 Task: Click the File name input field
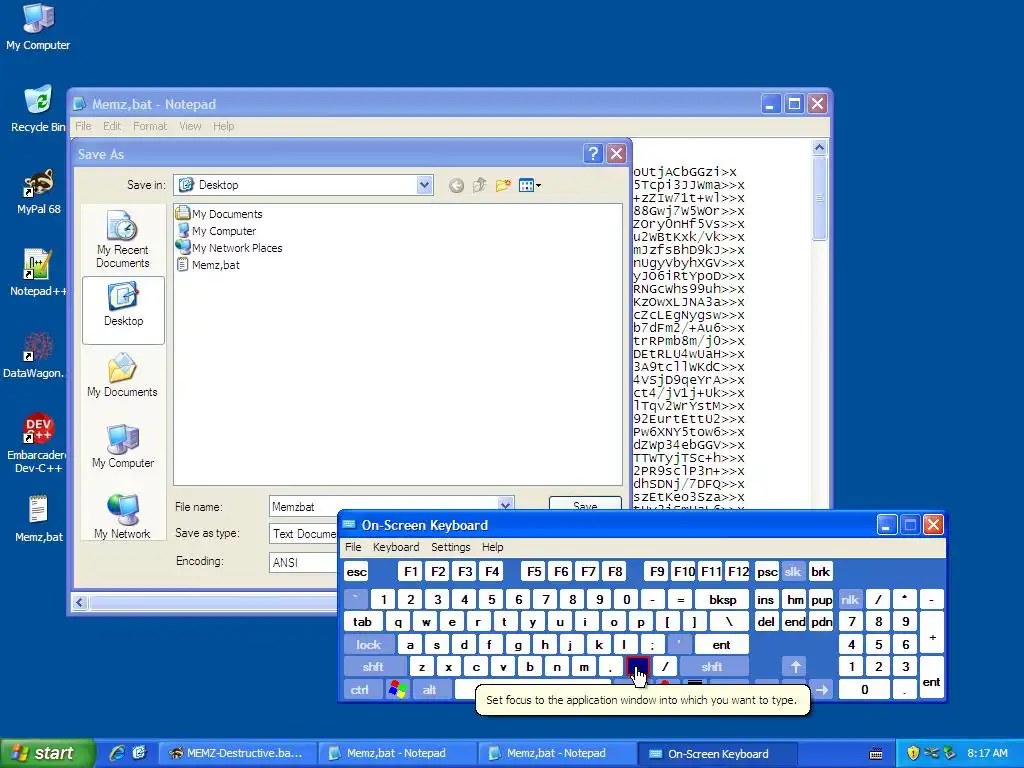coord(383,506)
